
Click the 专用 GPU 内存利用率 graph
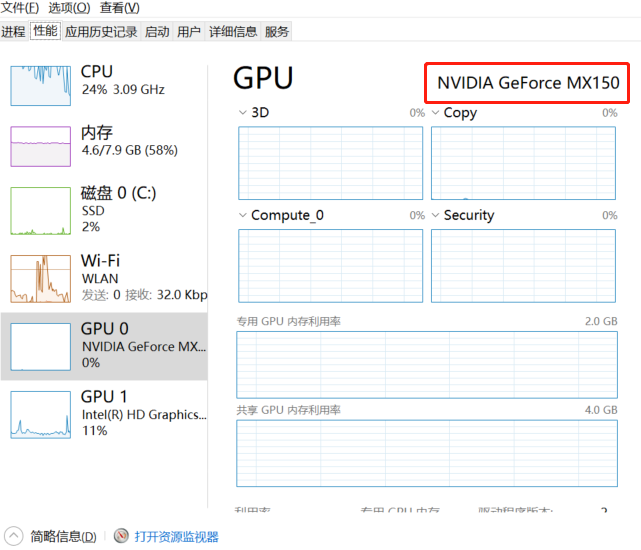(427, 365)
